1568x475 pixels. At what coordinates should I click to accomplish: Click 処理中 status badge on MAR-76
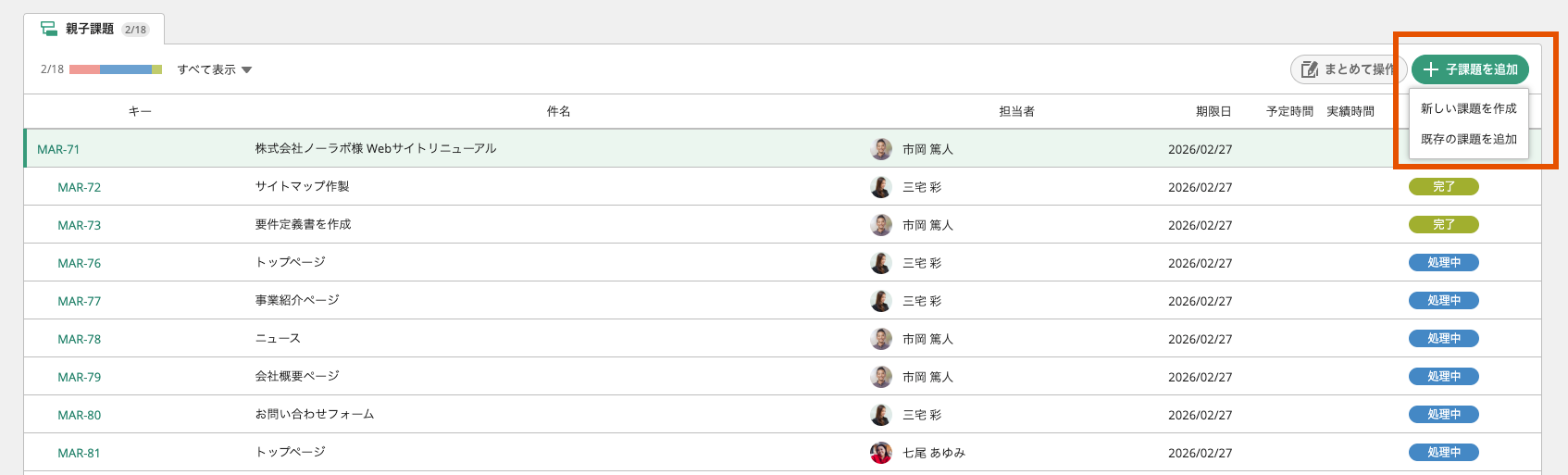click(1443, 263)
